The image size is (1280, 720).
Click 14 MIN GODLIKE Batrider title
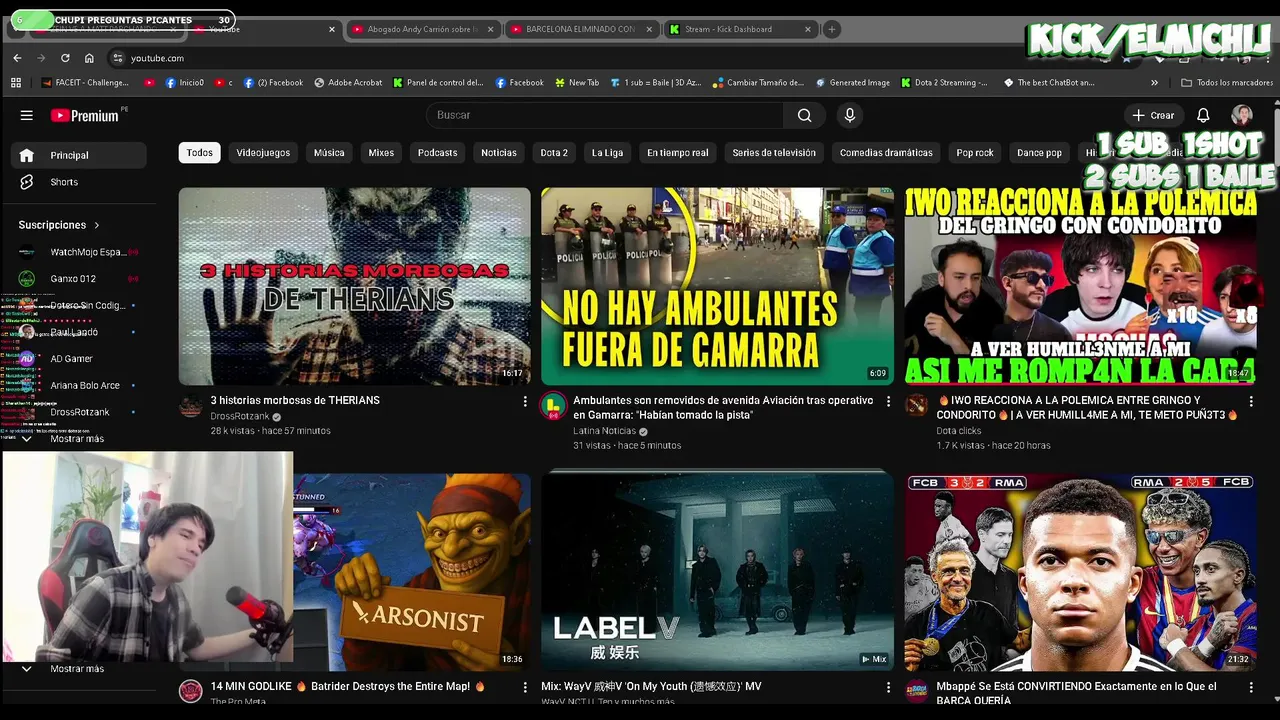click(x=348, y=687)
